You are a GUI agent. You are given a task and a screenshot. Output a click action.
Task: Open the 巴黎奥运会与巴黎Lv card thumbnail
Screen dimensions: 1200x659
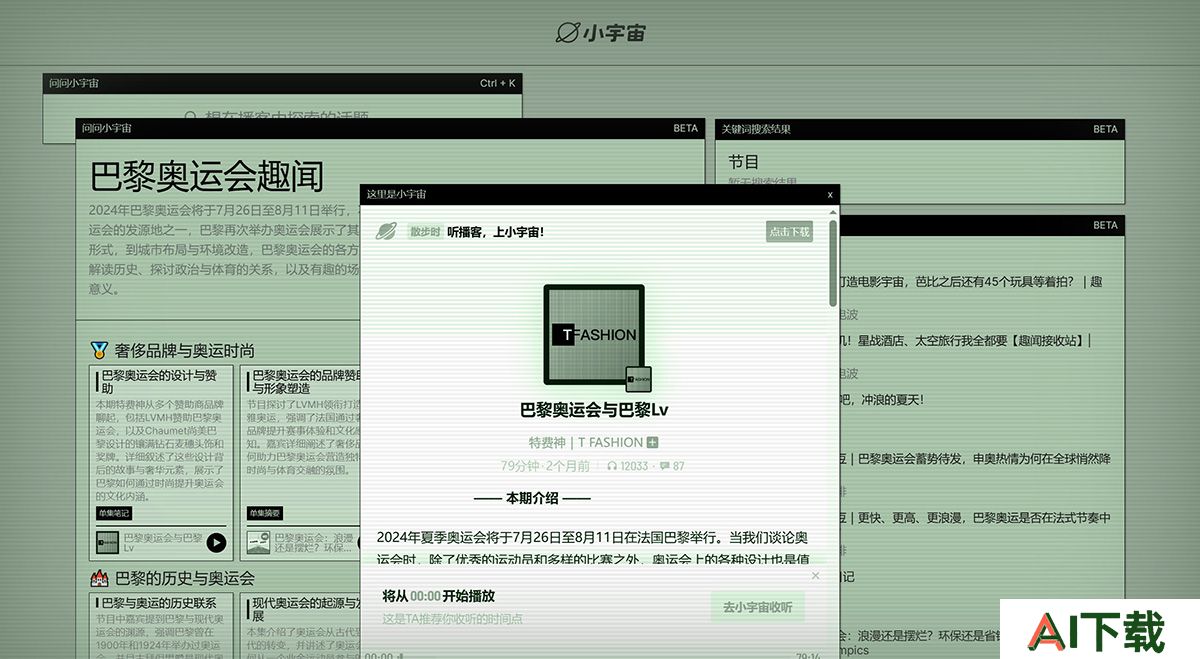(107, 543)
